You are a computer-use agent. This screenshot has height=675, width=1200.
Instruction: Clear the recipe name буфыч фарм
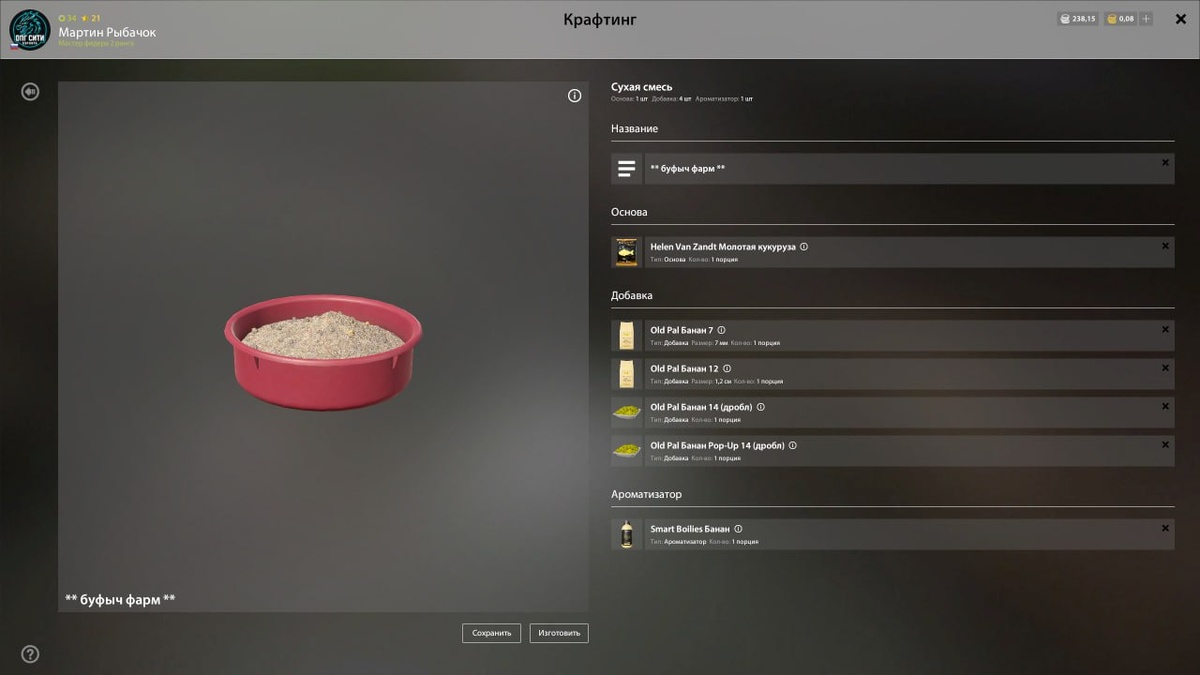(x=1165, y=163)
